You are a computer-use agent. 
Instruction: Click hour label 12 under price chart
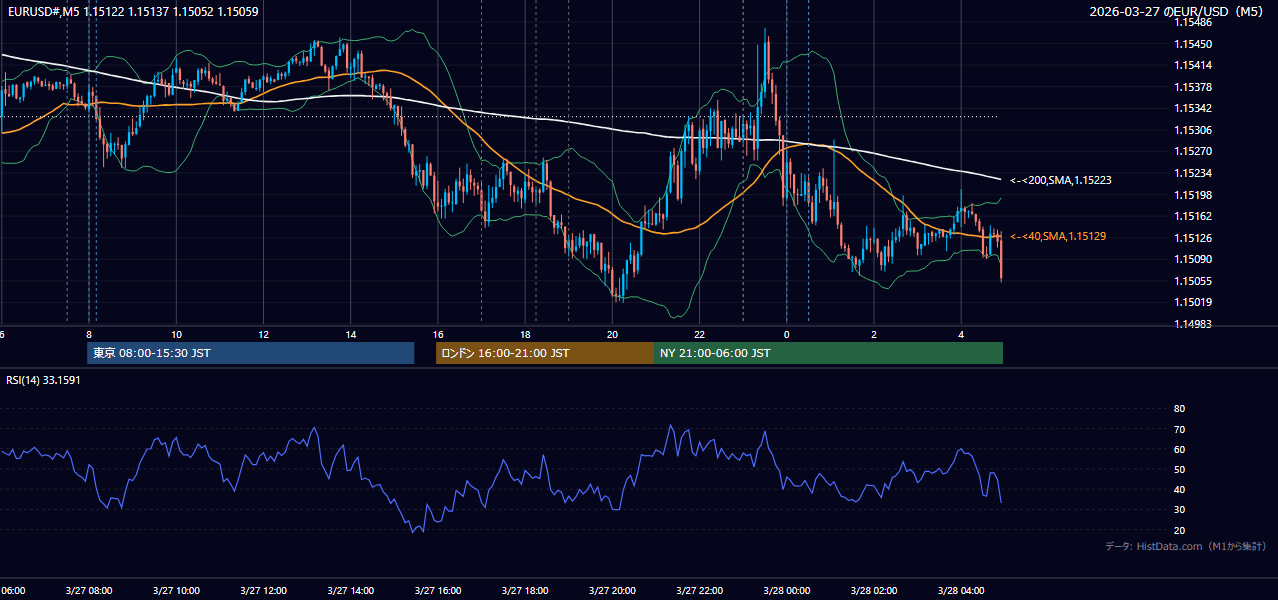point(263,334)
